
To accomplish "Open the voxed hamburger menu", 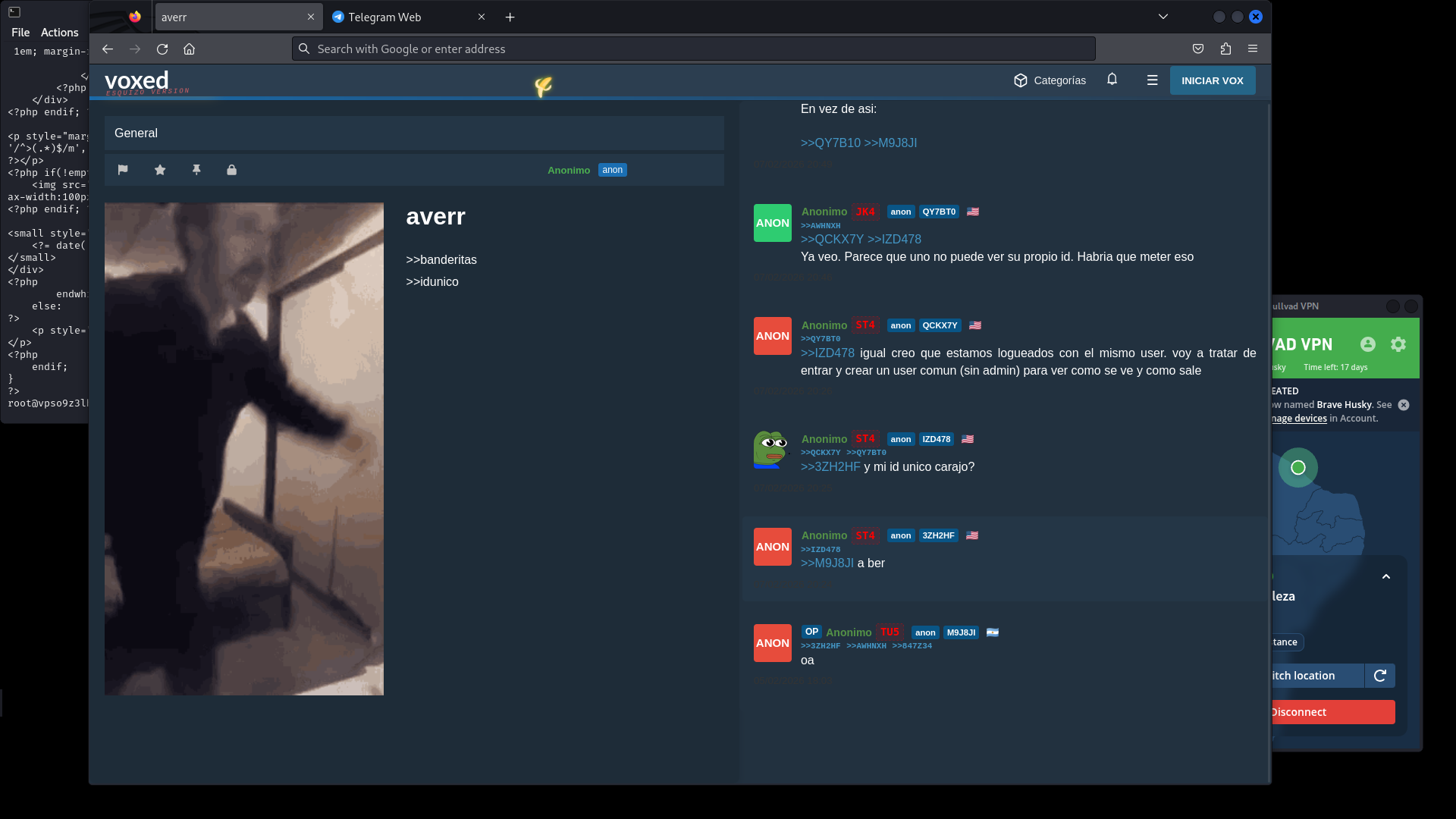I will (x=1152, y=80).
